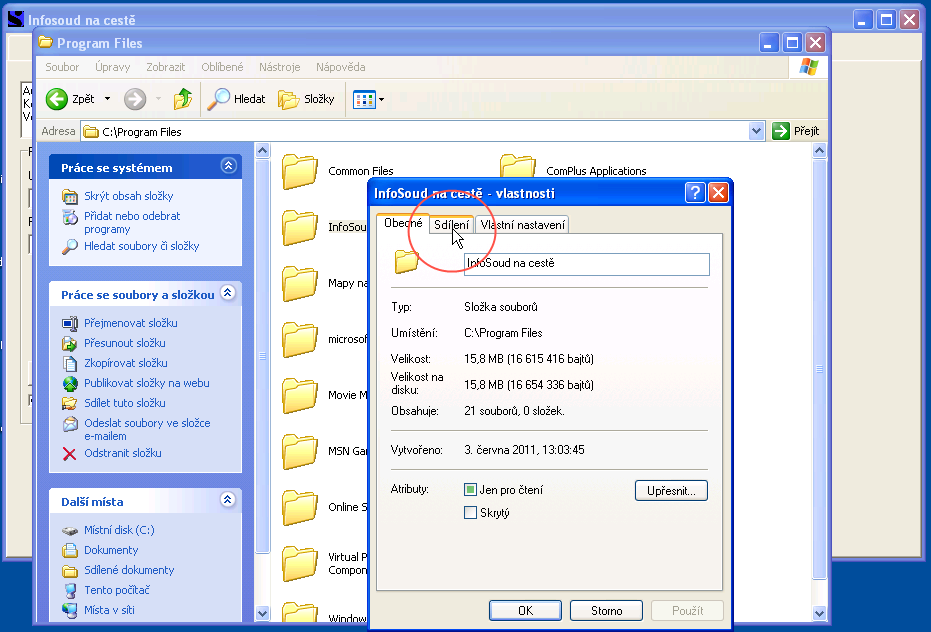Select the Virtual PC Components folder icon

pyautogui.click(x=300, y=563)
